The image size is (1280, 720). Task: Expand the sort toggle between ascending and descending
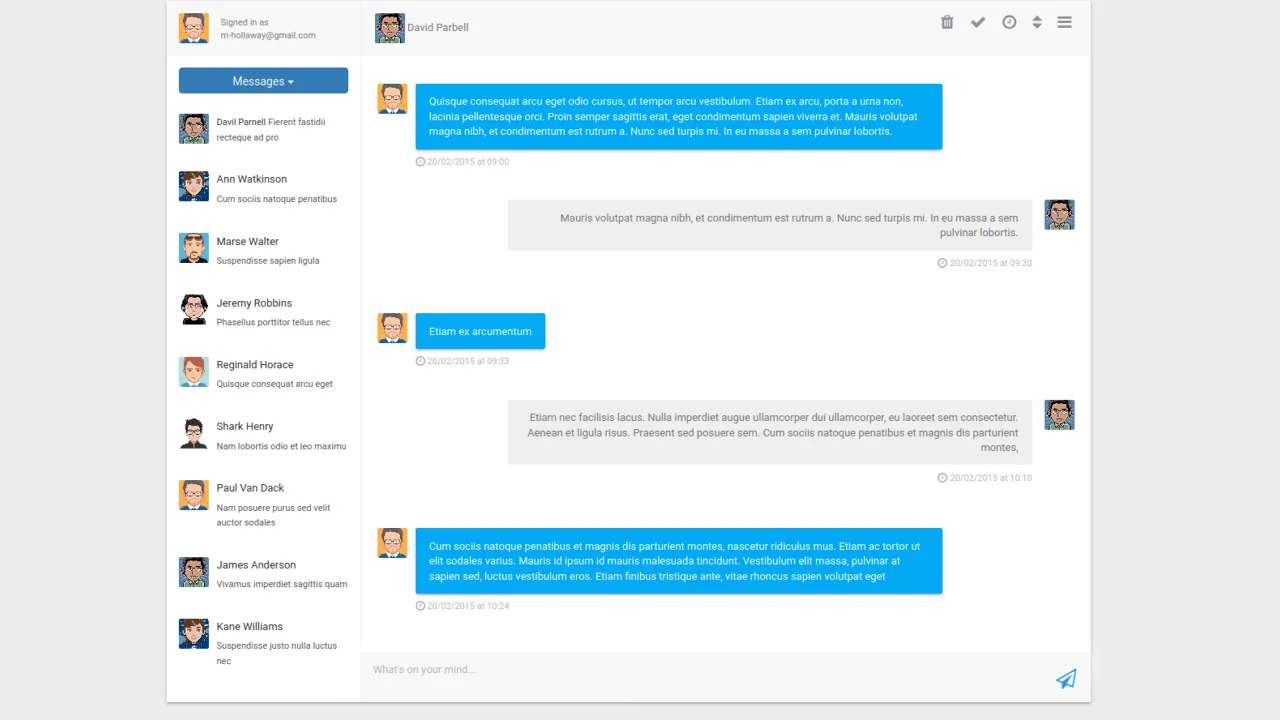(1037, 21)
